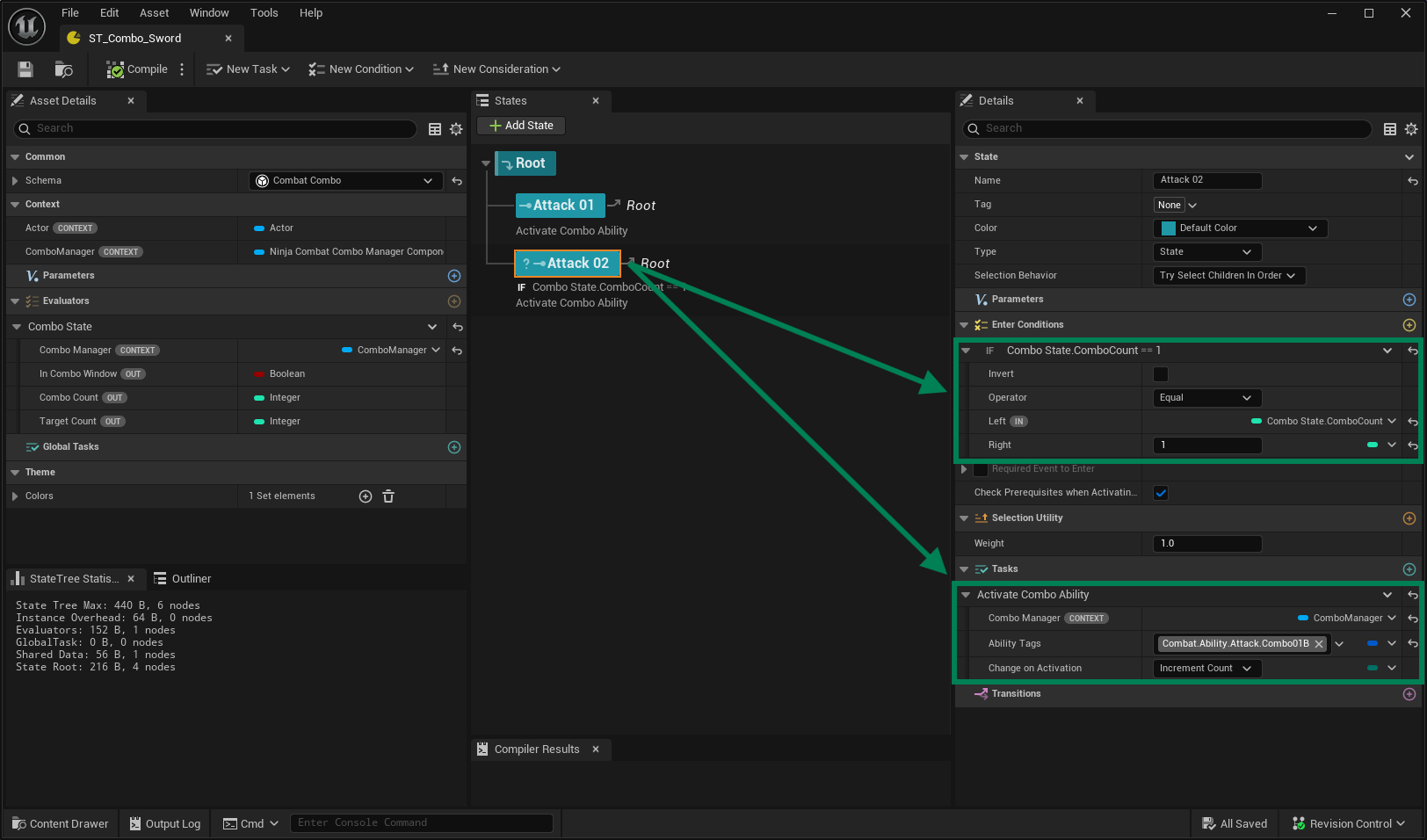Enable Required Event to Enter checkbox
This screenshot has width=1427, height=840.
point(981,469)
